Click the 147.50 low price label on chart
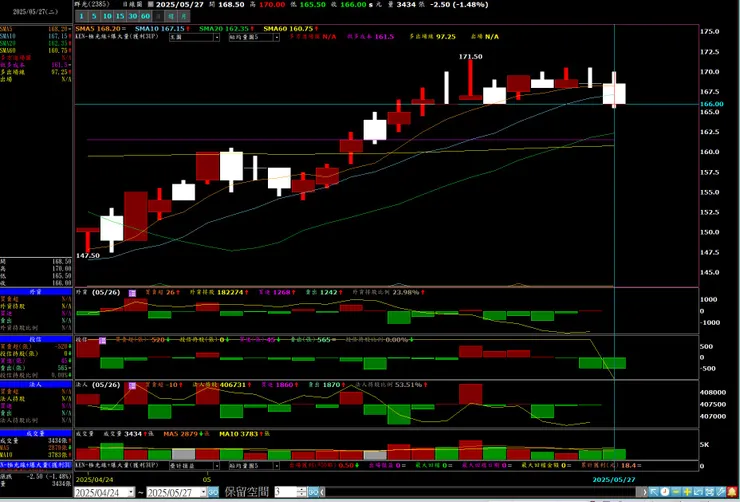Screen dimensions: 740x502 point(88,256)
